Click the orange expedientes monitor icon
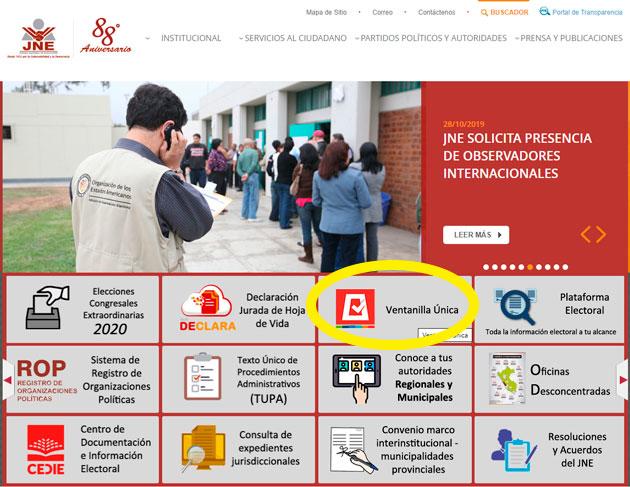This screenshot has height=487, width=630. (x=203, y=448)
